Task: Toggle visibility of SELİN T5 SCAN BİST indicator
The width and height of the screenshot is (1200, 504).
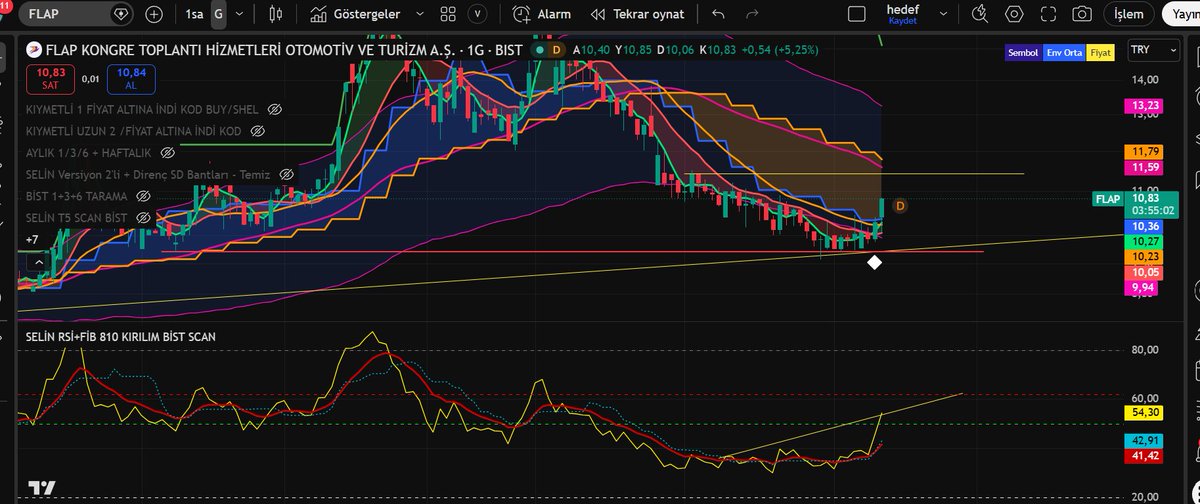Action: click(143, 217)
